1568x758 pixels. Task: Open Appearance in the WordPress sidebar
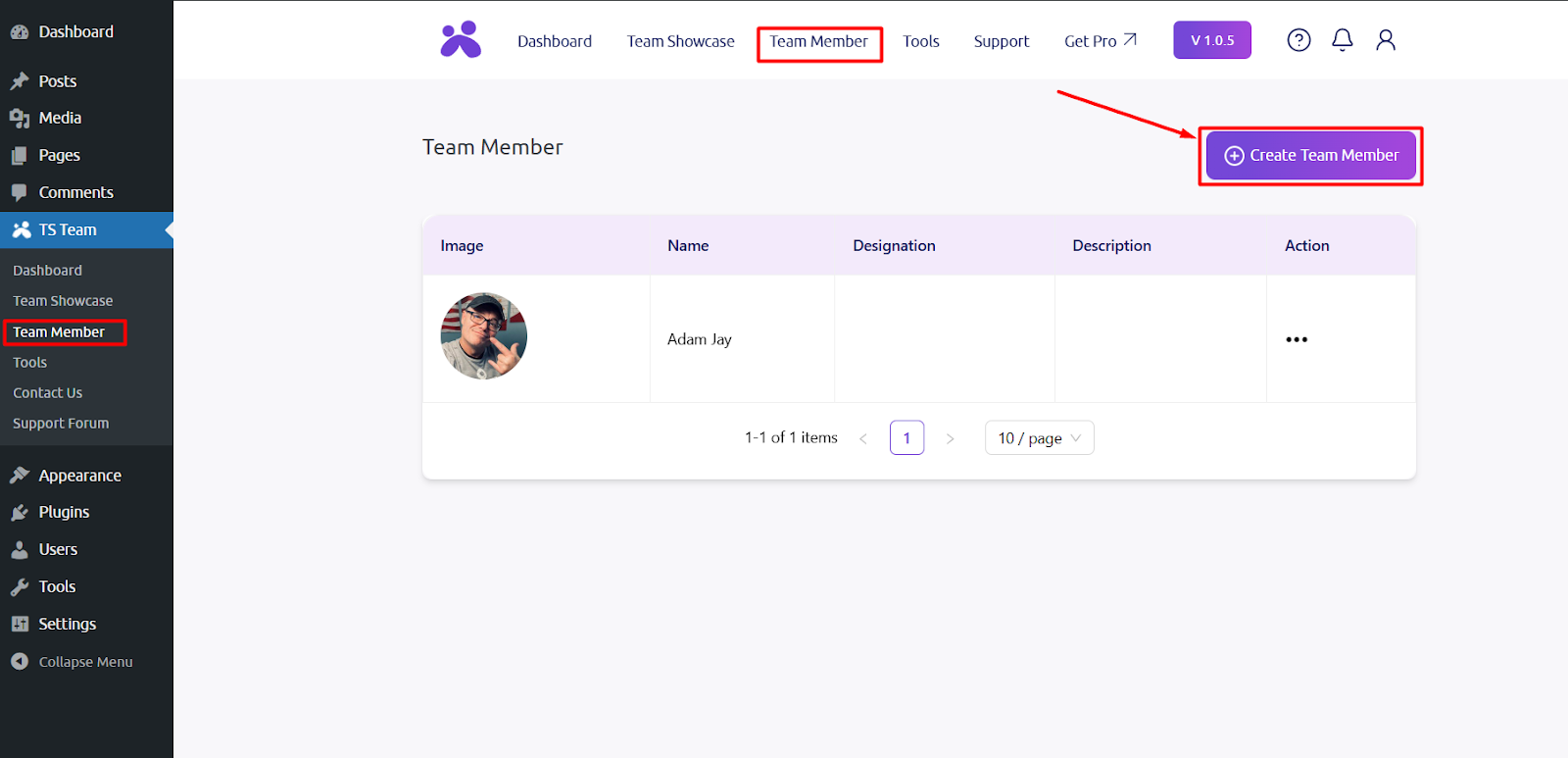[x=79, y=476]
